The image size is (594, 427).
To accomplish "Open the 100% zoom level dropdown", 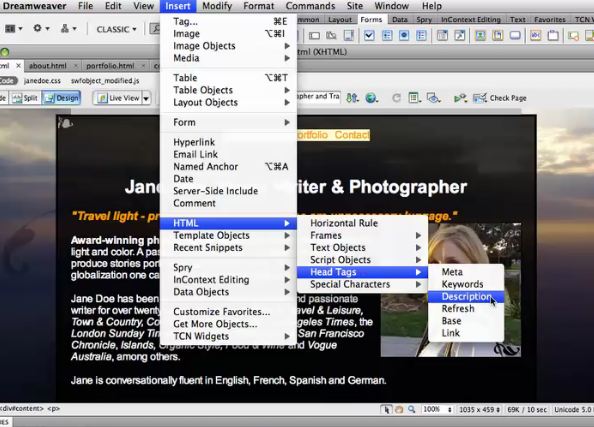I will 438,410.
